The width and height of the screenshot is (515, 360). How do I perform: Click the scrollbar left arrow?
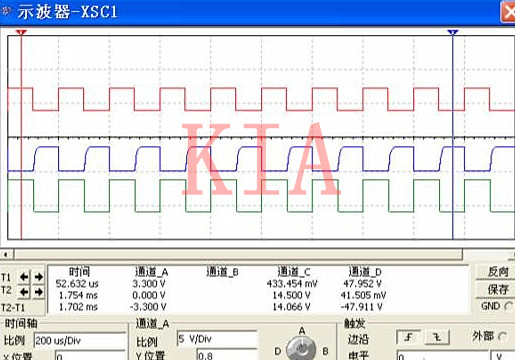coord(6,255)
